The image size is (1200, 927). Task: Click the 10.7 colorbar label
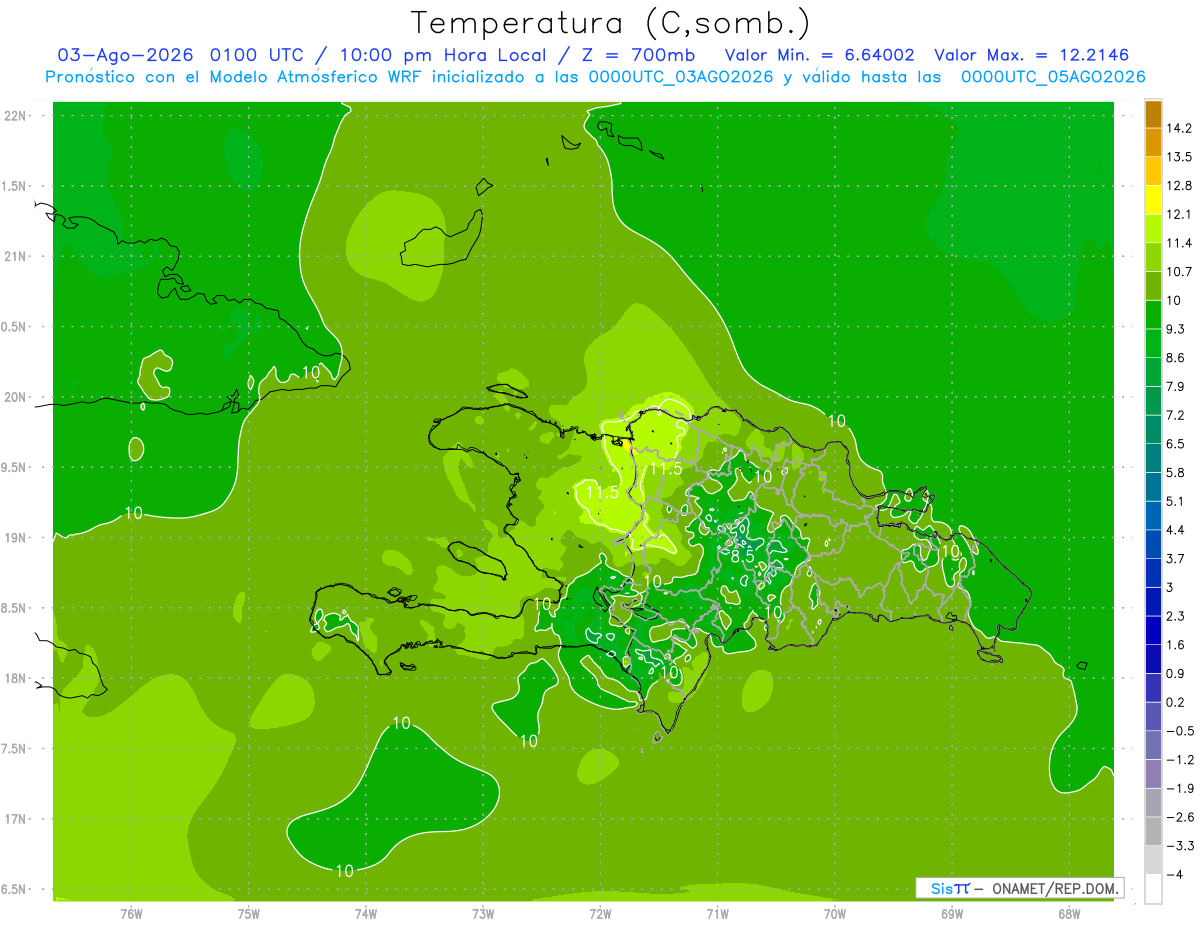coord(1180,272)
